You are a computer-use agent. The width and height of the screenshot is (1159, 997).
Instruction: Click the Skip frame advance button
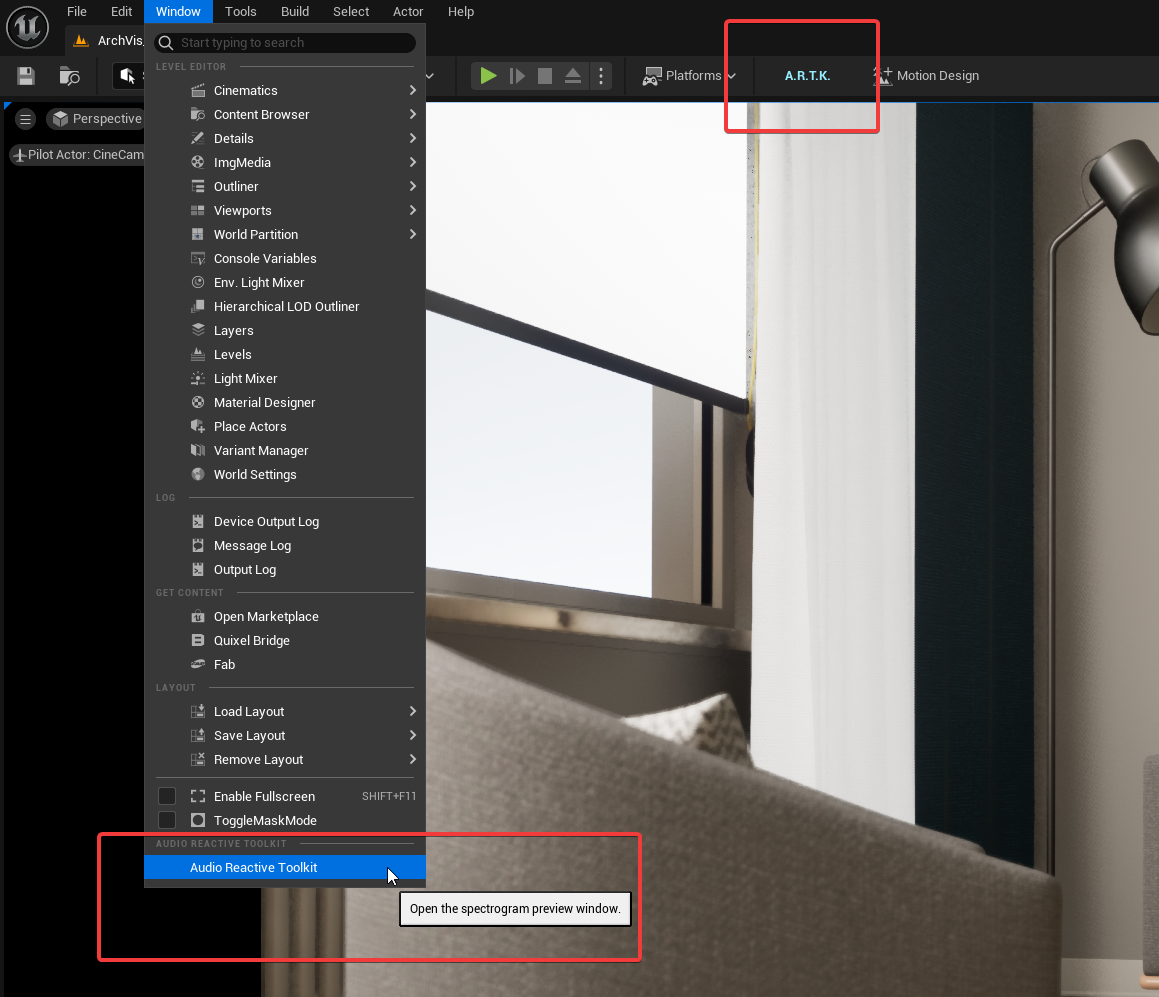coord(517,75)
